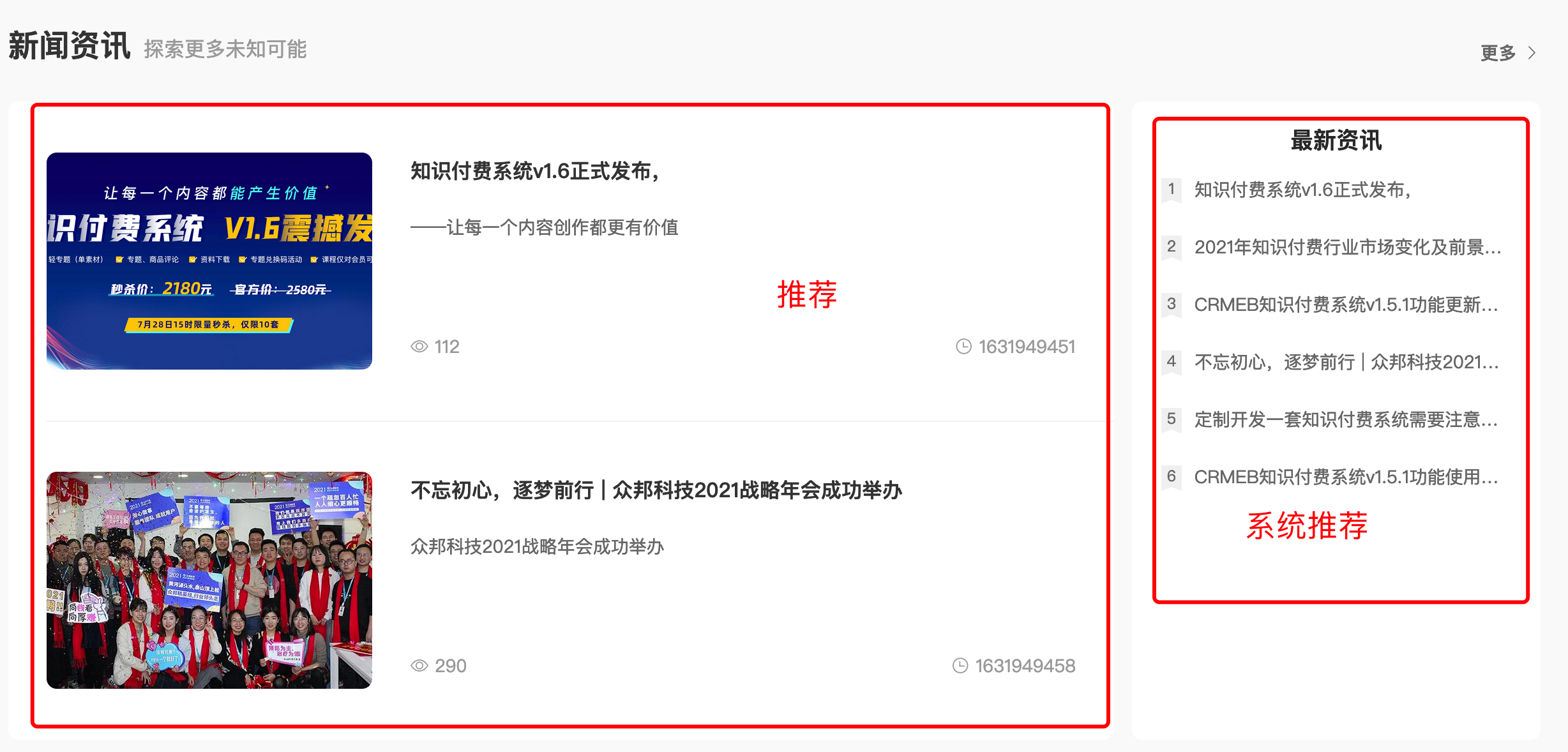Image resolution: width=1568 pixels, height=752 pixels.
Task: Select sidebar item 2021年知识付费行业市场变化及前景
Action: [x=1348, y=247]
